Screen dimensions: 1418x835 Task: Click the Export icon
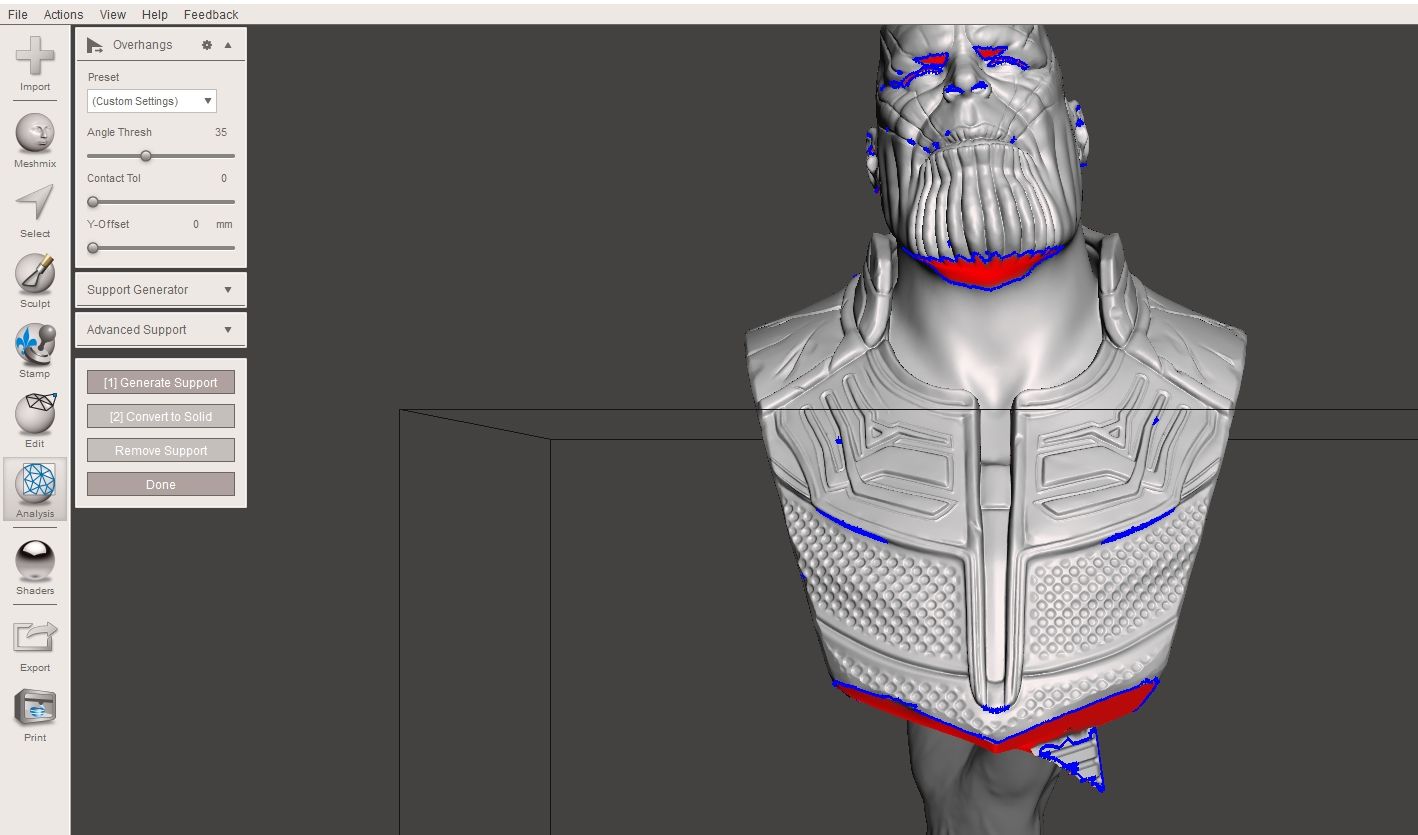[x=35, y=638]
